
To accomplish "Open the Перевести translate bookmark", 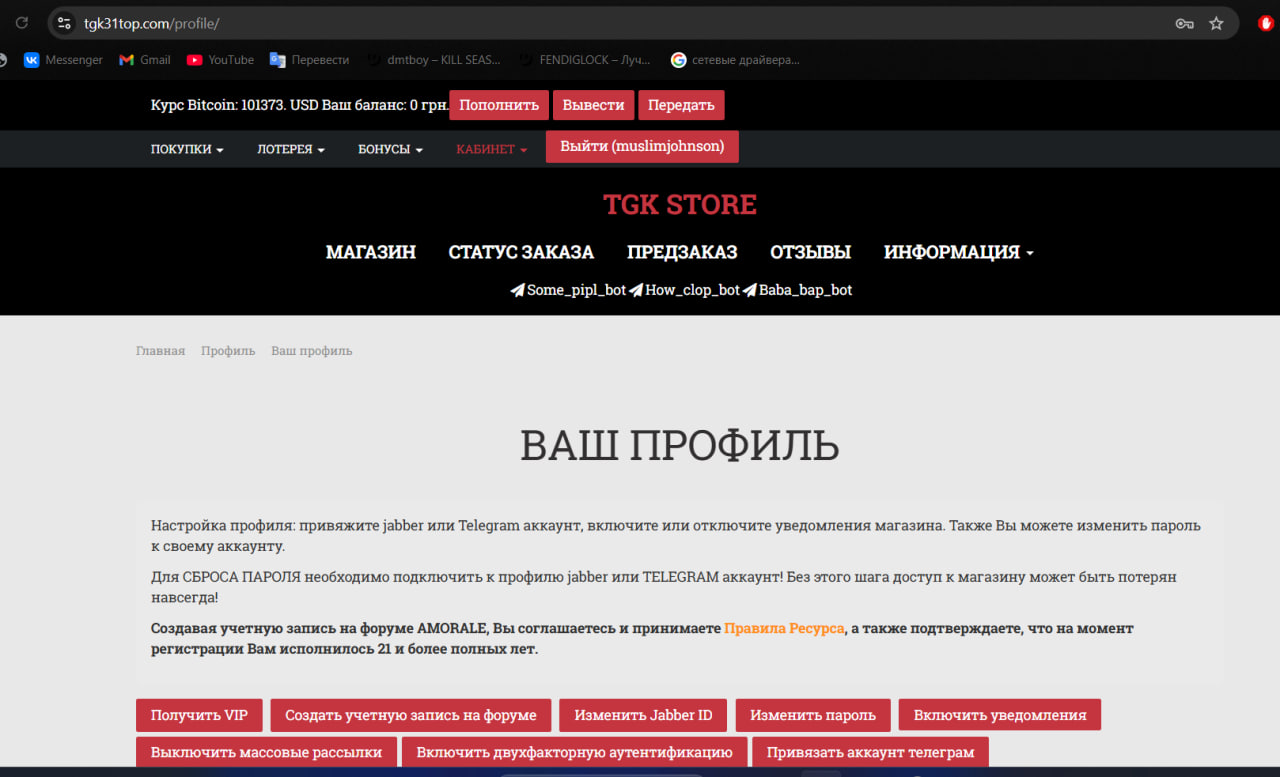I will pos(309,60).
